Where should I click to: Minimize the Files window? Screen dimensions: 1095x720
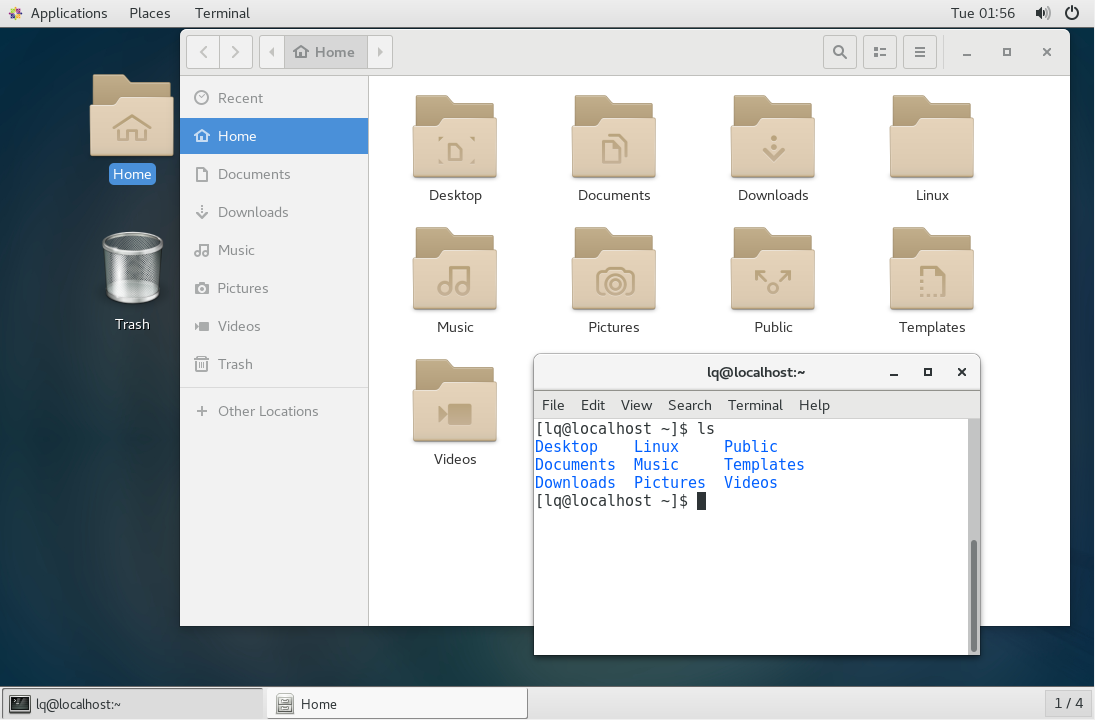click(967, 52)
